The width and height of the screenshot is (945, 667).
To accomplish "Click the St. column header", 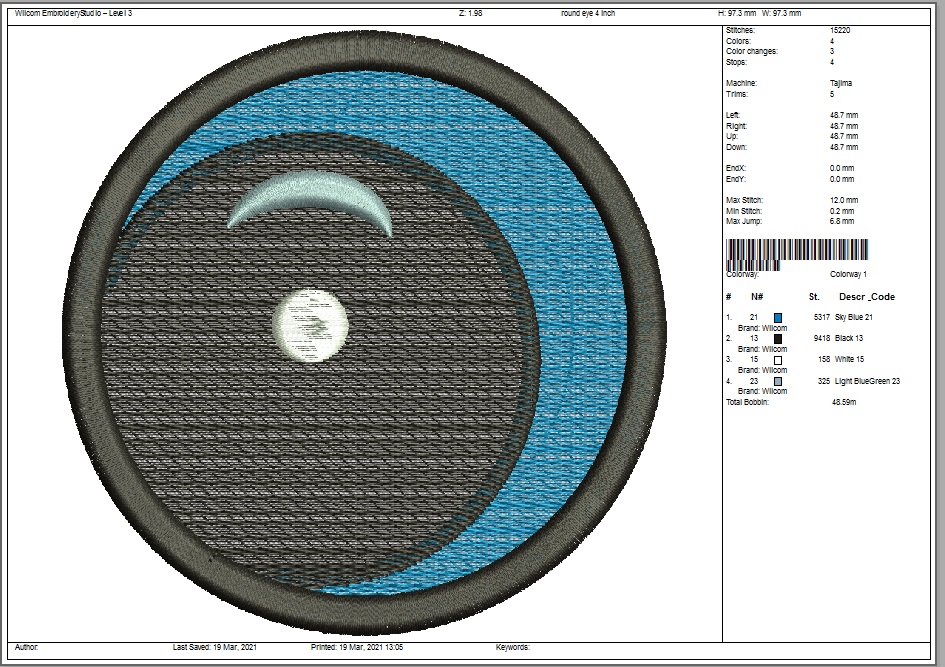I will tap(814, 297).
